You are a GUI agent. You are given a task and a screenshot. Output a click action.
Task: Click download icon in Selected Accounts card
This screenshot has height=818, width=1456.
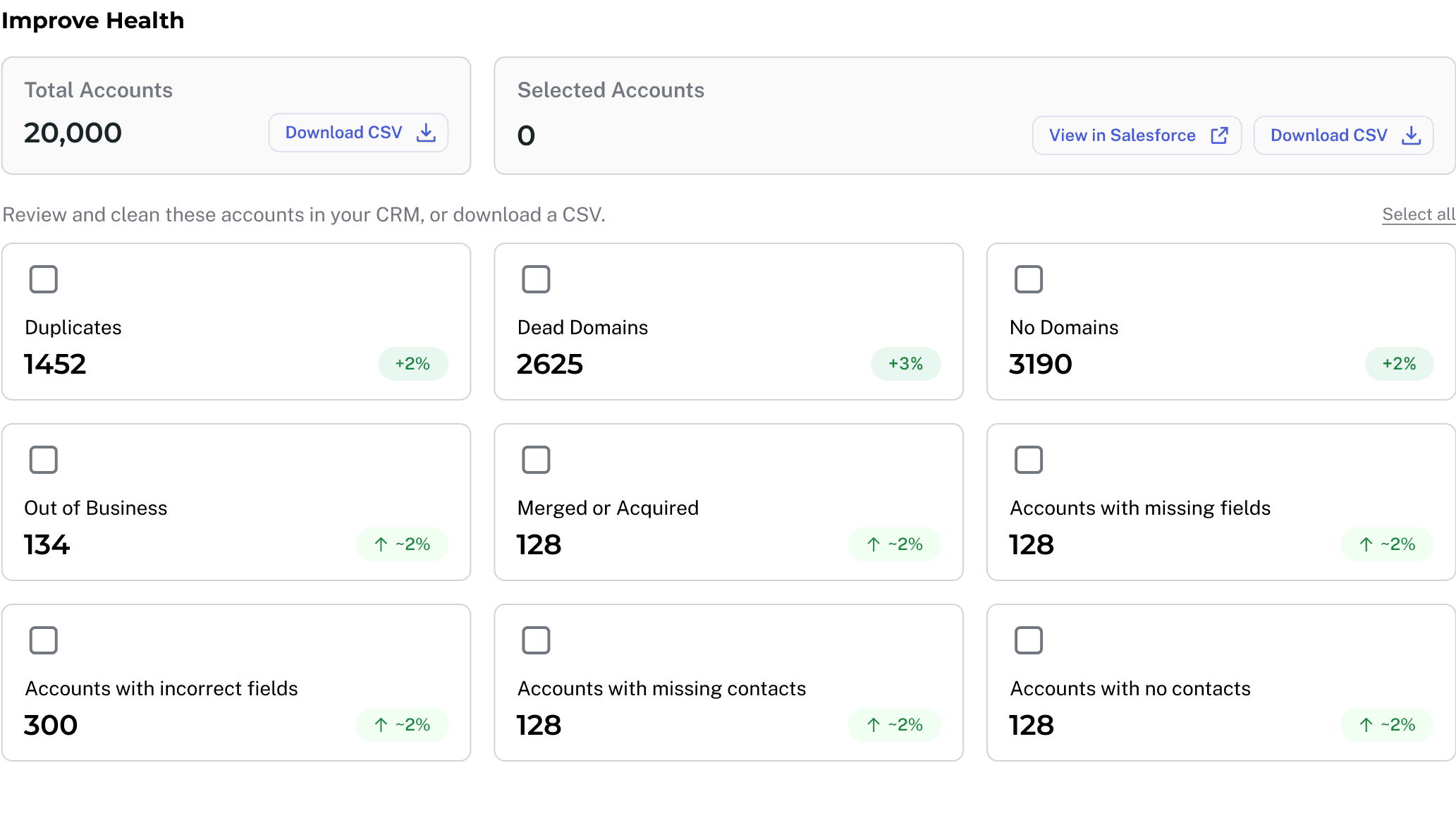point(1411,135)
